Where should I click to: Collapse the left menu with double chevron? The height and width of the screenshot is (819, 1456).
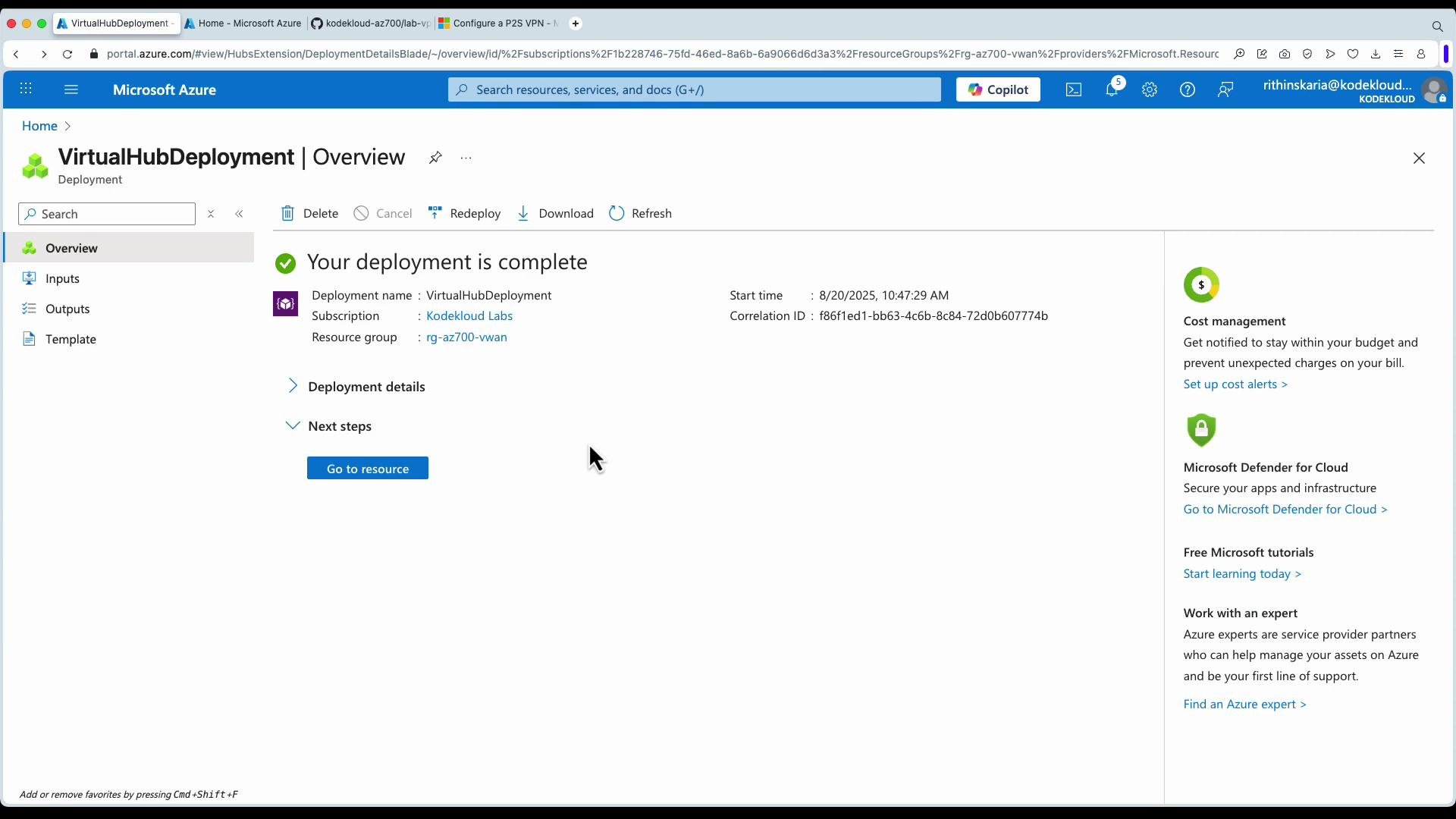tap(239, 214)
